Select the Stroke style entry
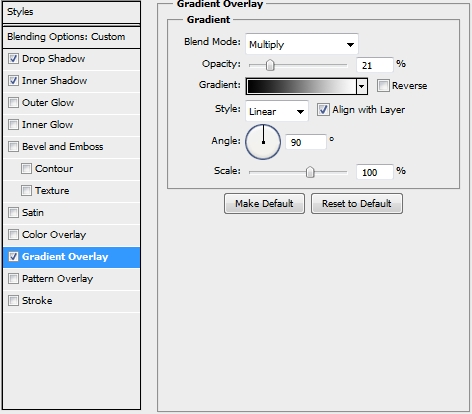This screenshot has width=472, height=414. pyautogui.click(x=71, y=301)
